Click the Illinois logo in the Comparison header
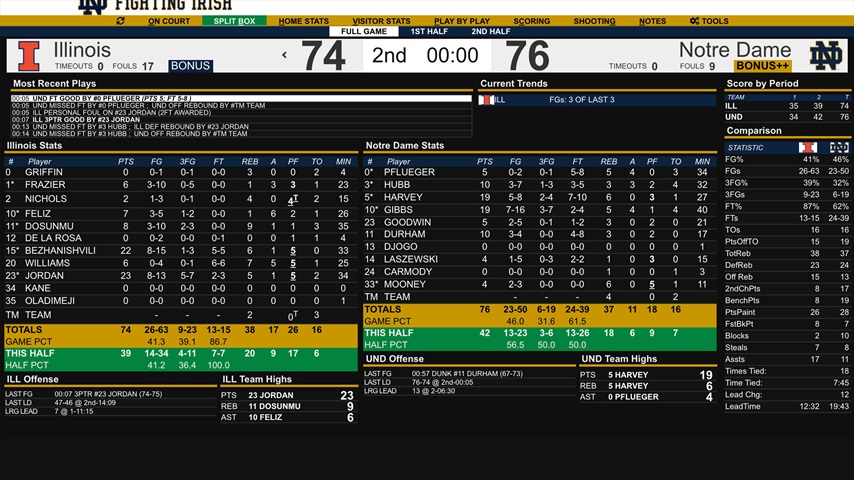Image resolution: width=854 pixels, height=480 pixels. [807, 147]
